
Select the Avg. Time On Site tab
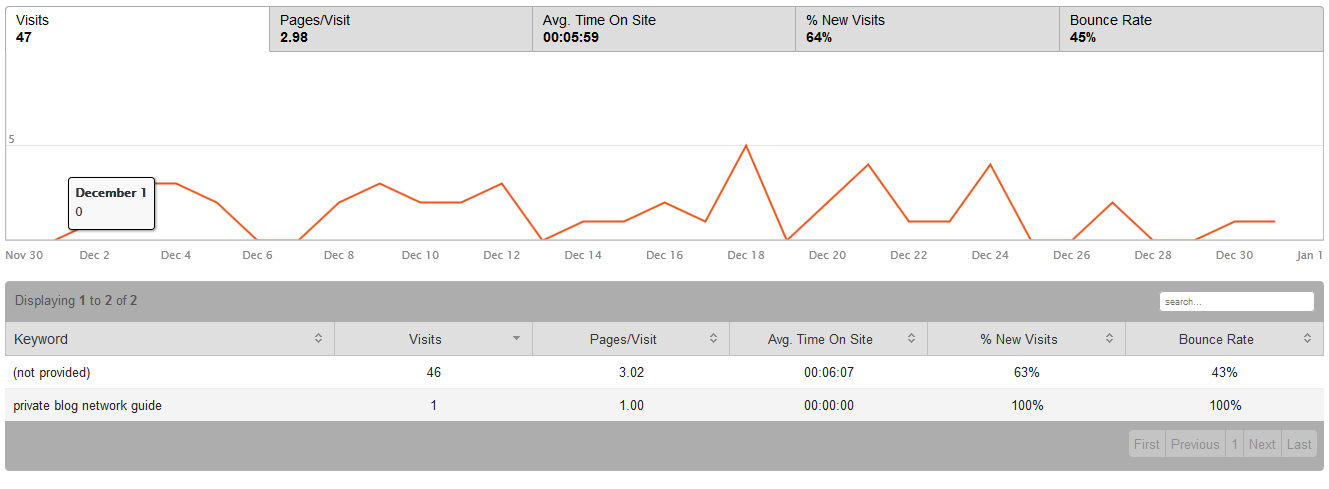(x=663, y=29)
